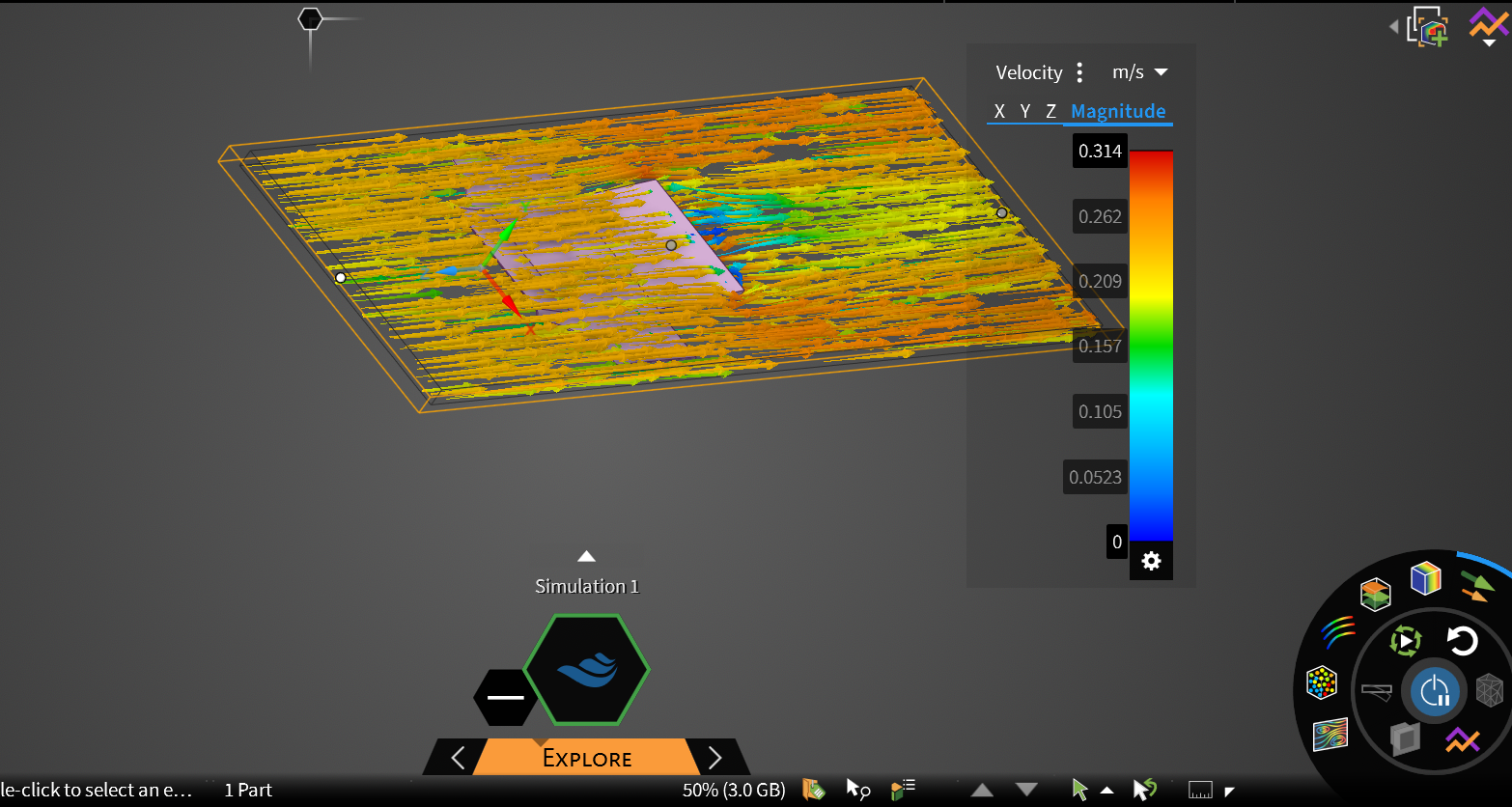
Task: Select the Magnitude tab
Action: coord(1118,112)
